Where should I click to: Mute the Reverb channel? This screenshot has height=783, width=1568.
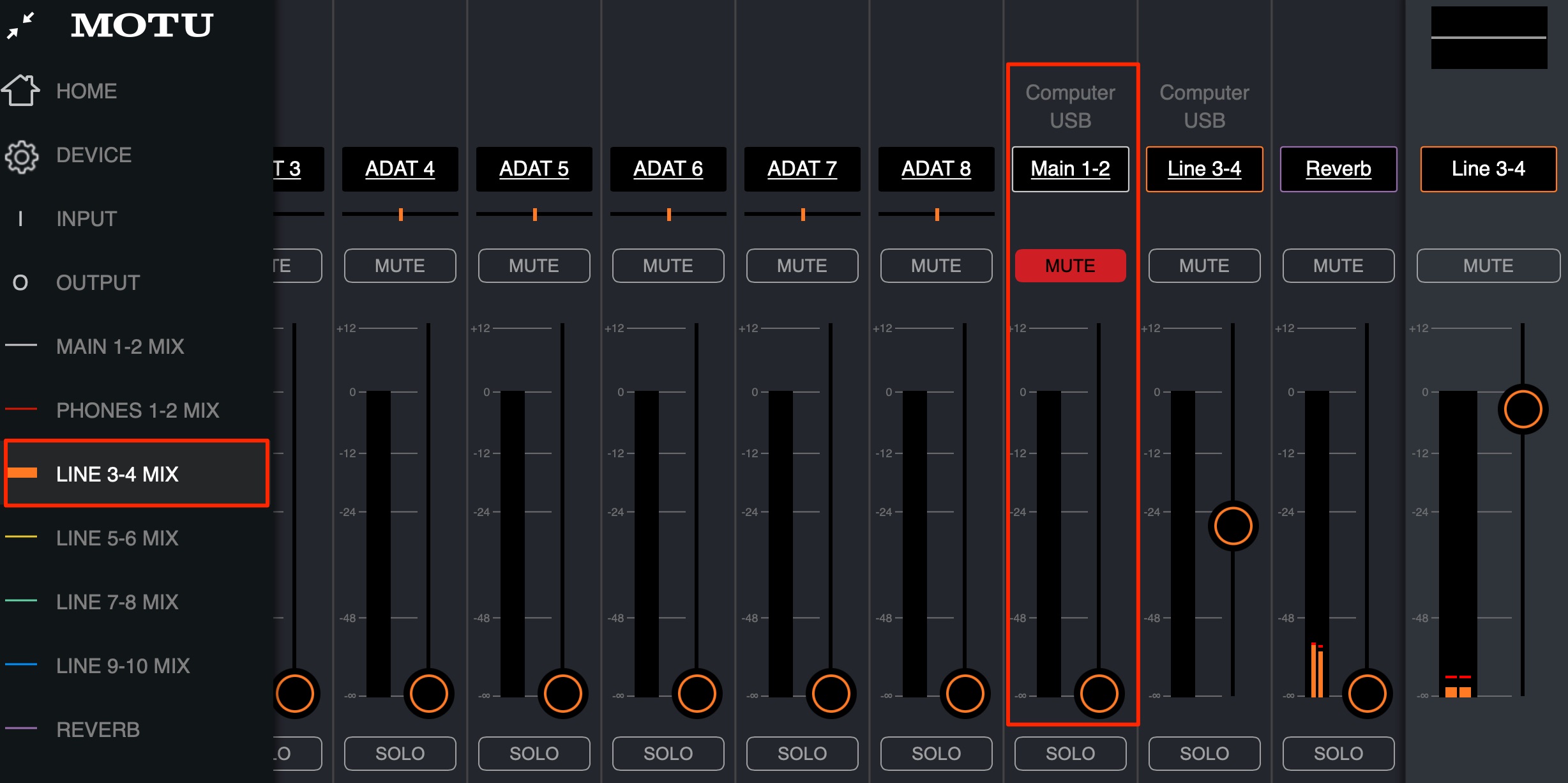coord(1338,266)
